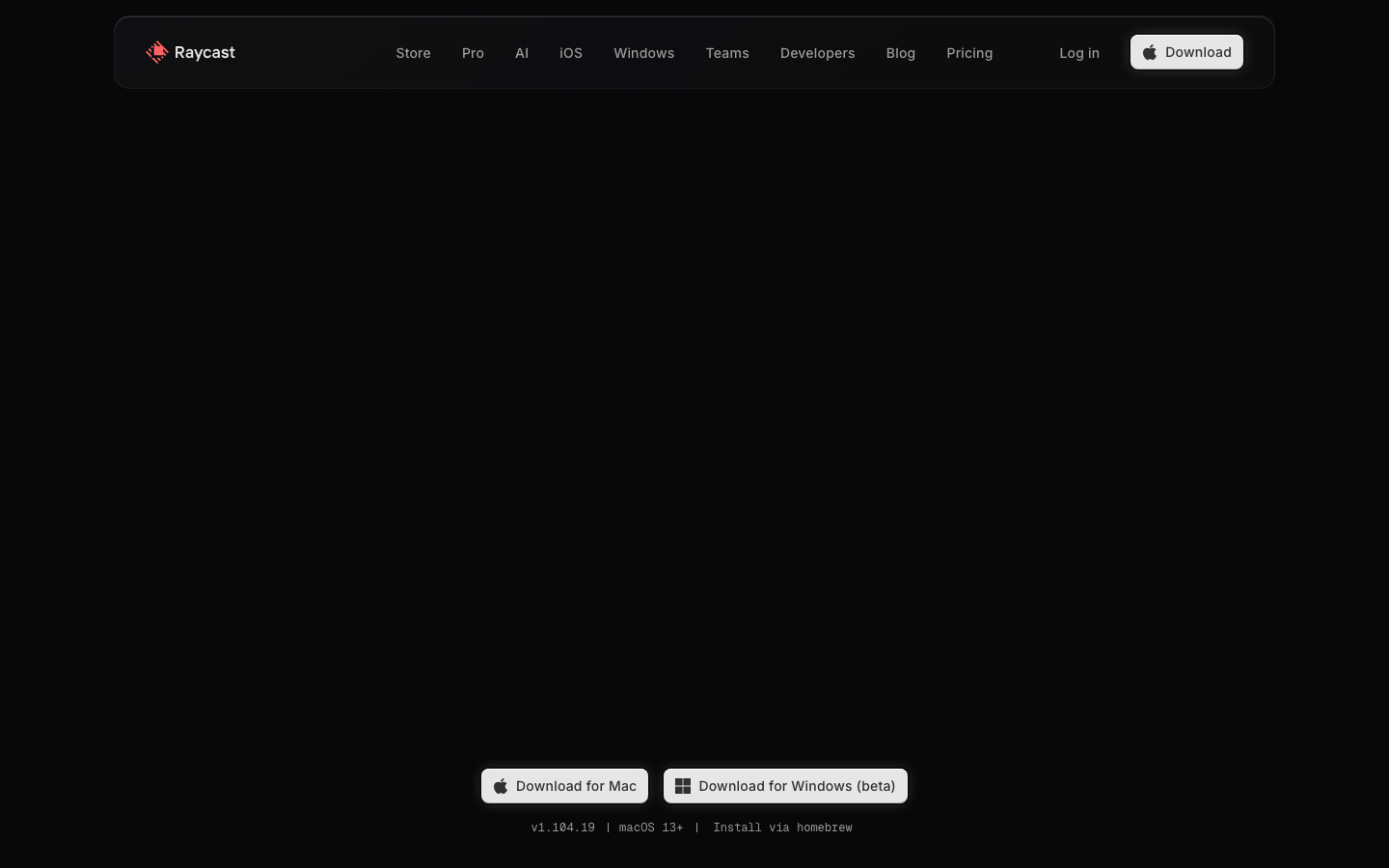Click the macOS 13+ requirement text
This screenshot has width=1389, height=868.
651,827
